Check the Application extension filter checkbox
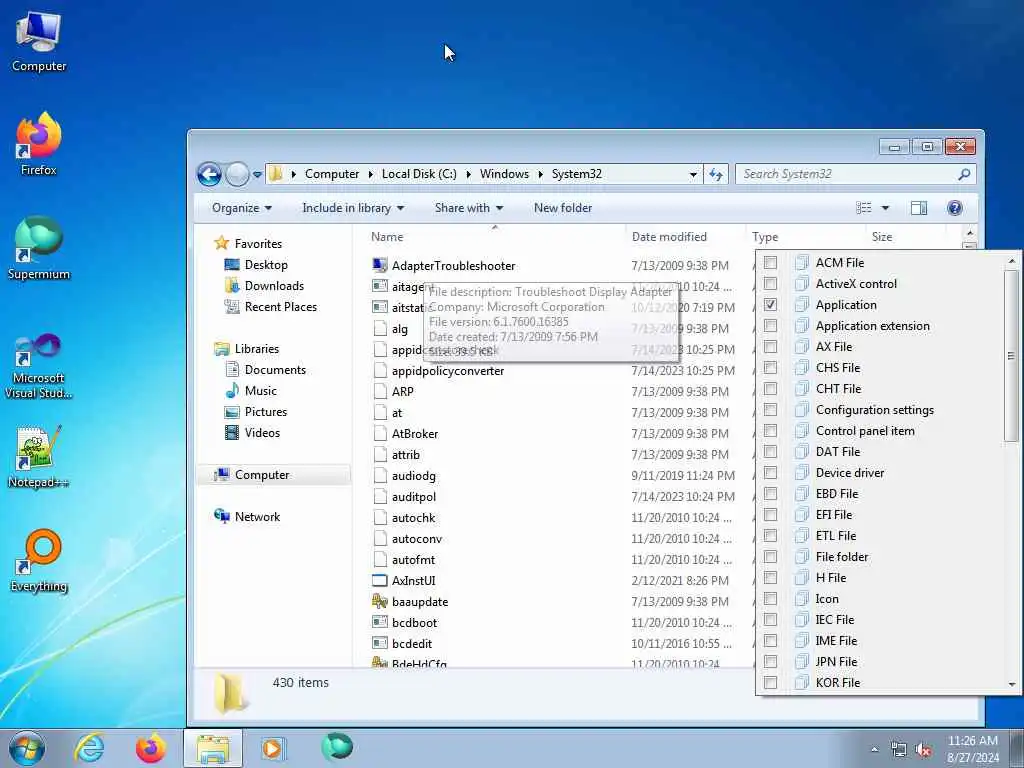Image resolution: width=1024 pixels, height=768 pixels. point(771,325)
